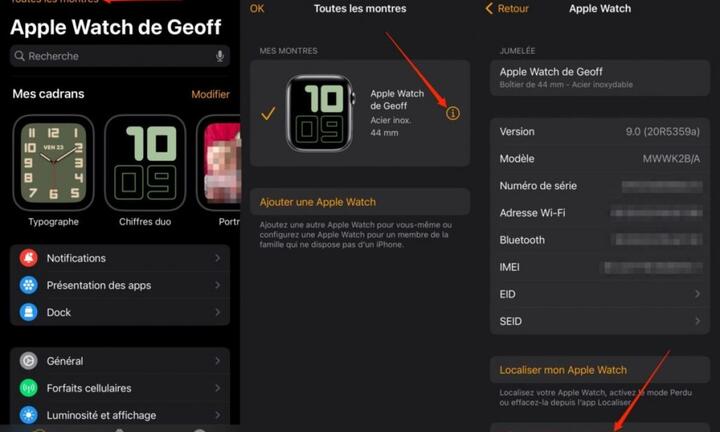The height and width of the screenshot is (432, 720).
Task: Open the Notifications bell icon entry
Action: point(28,258)
